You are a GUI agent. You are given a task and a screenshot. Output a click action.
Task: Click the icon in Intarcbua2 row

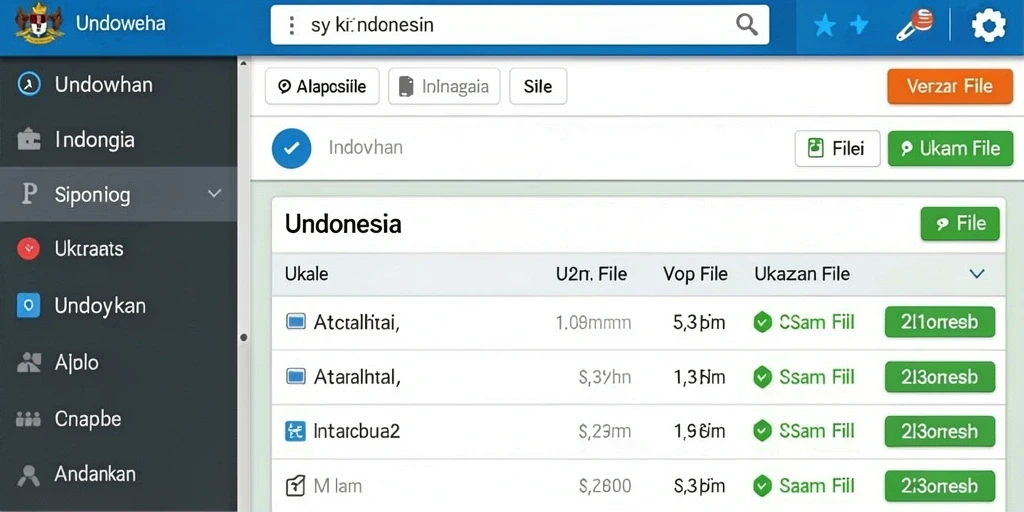click(x=296, y=430)
